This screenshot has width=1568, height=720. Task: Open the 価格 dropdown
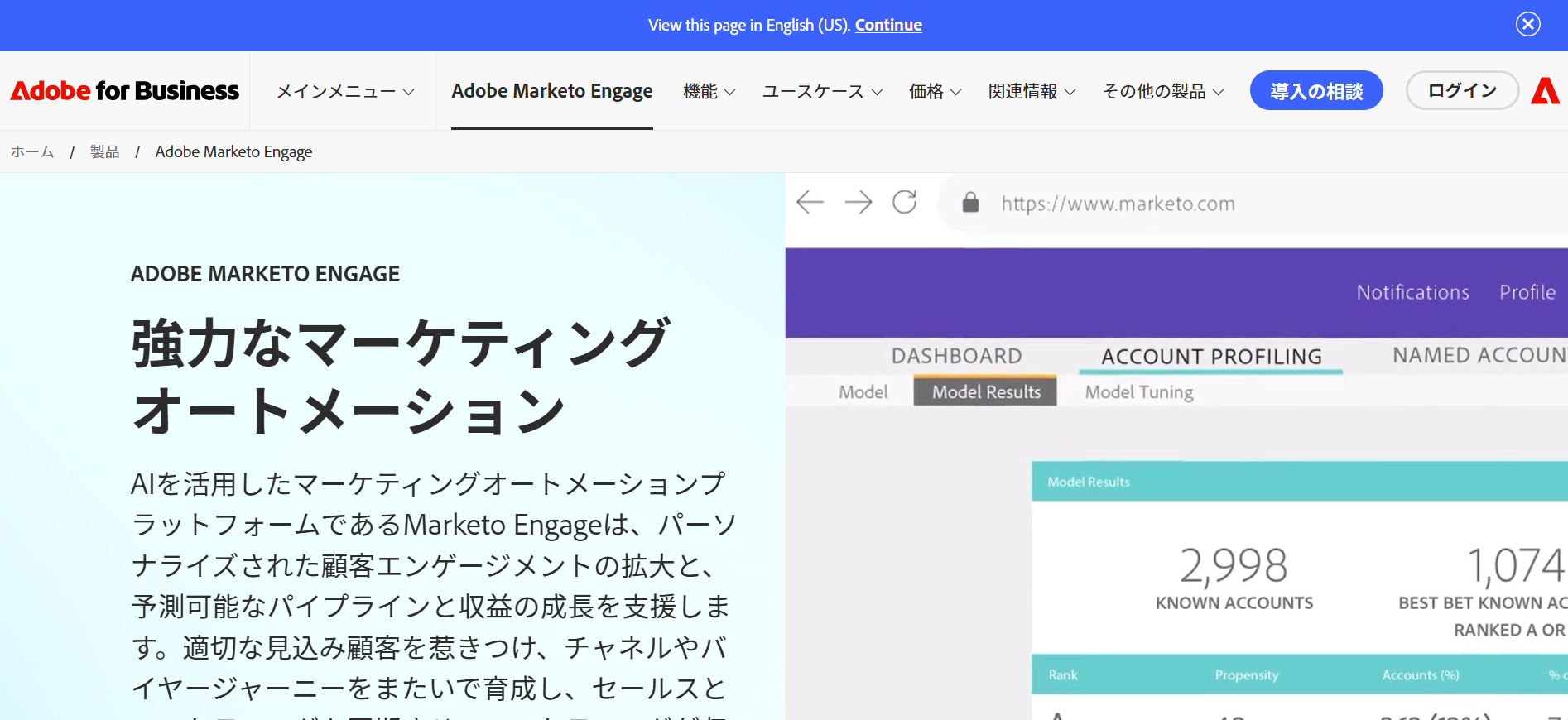pos(935,92)
